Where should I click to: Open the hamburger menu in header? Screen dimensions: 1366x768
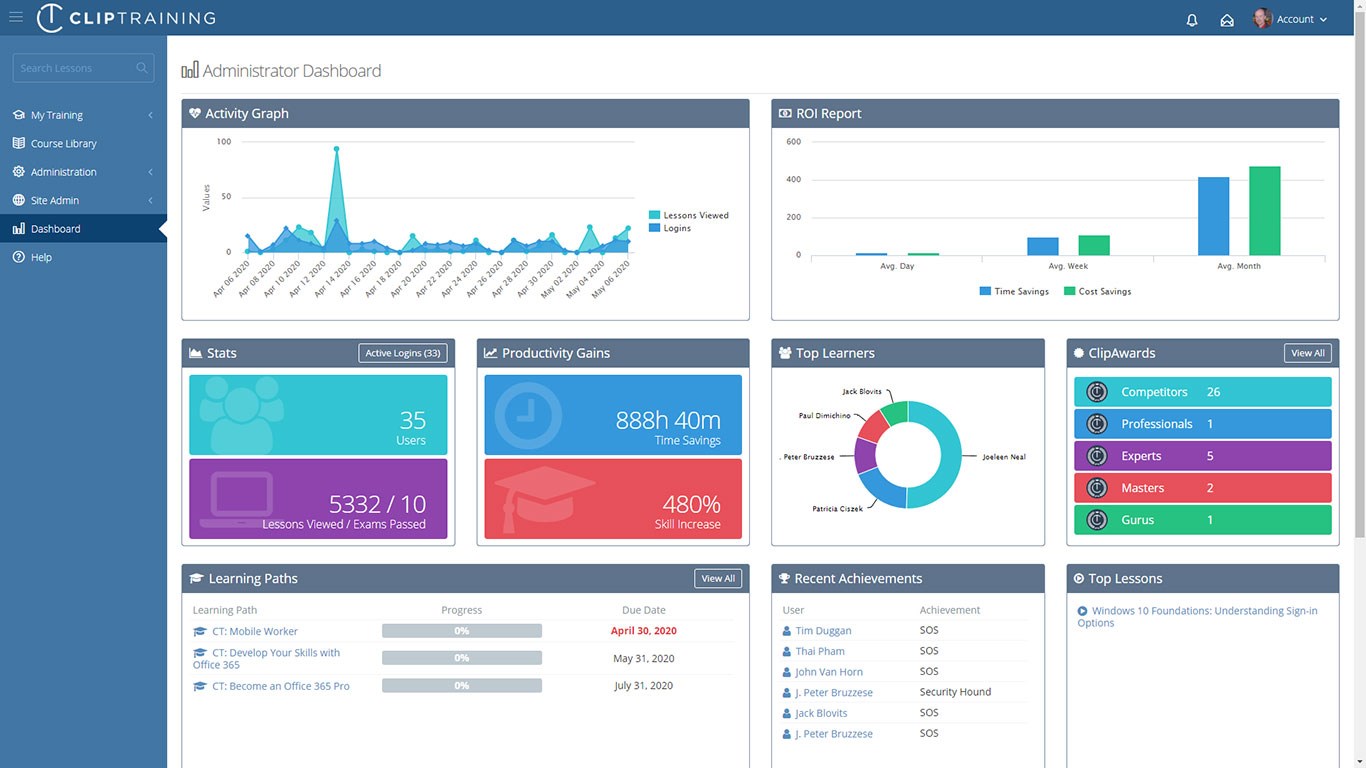16,17
